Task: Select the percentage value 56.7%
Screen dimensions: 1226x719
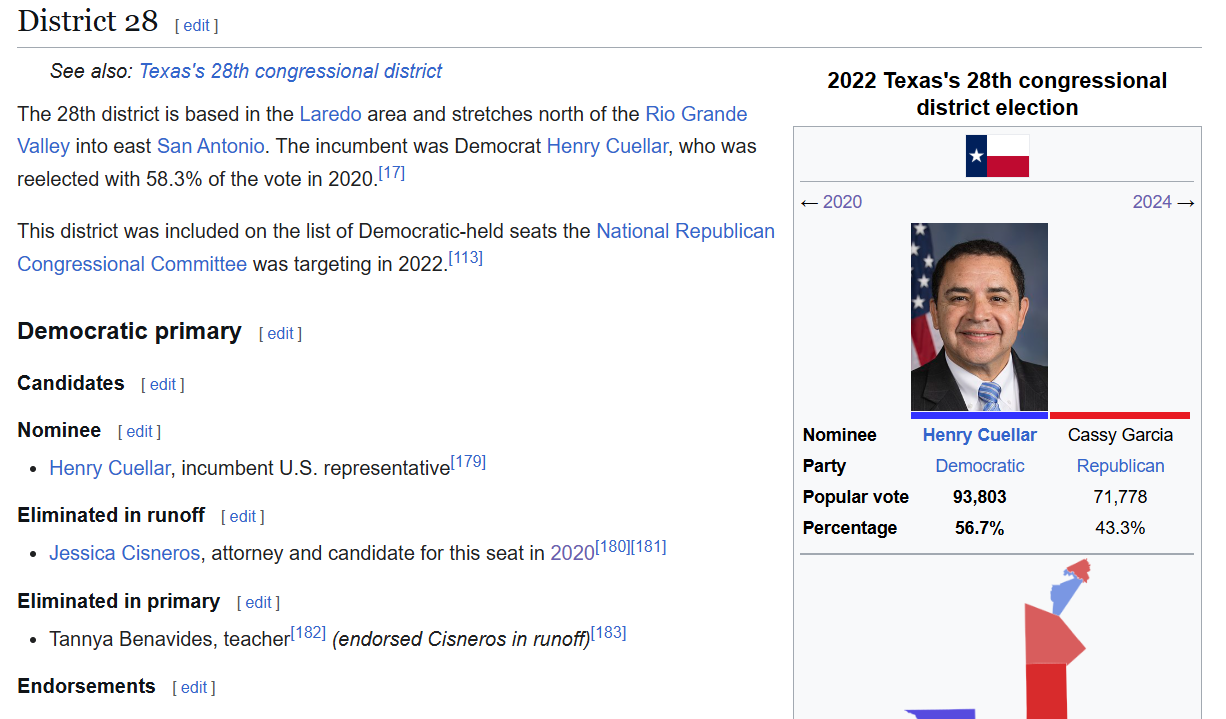Action: [x=980, y=528]
